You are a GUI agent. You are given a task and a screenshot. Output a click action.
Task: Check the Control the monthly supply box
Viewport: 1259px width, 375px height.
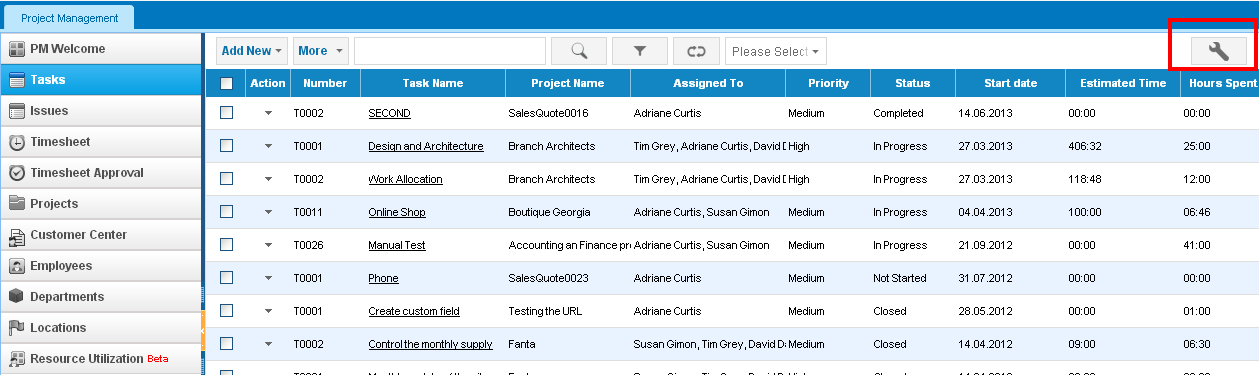point(226,344)
